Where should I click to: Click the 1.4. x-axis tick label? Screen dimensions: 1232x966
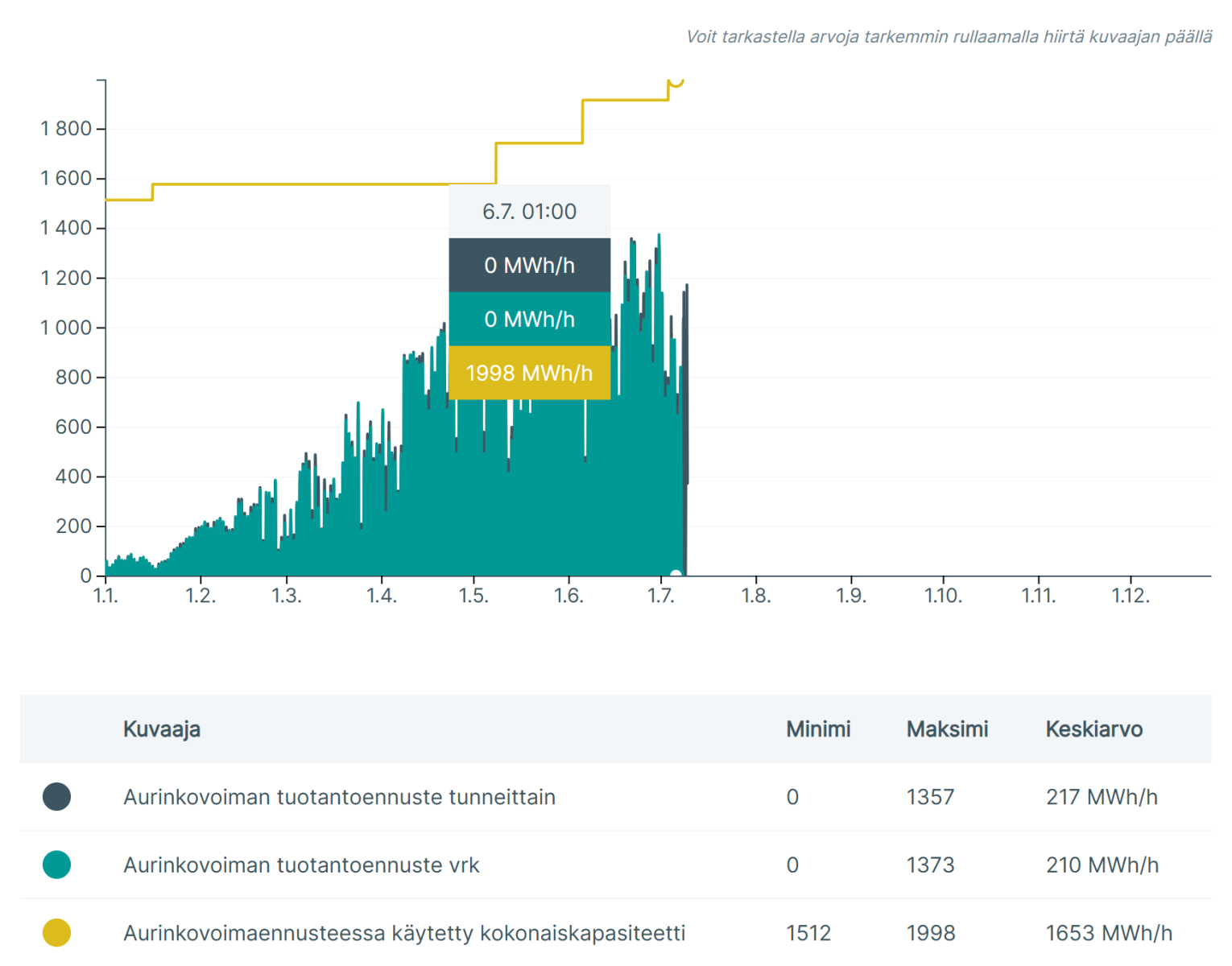[x=381, y=596]
